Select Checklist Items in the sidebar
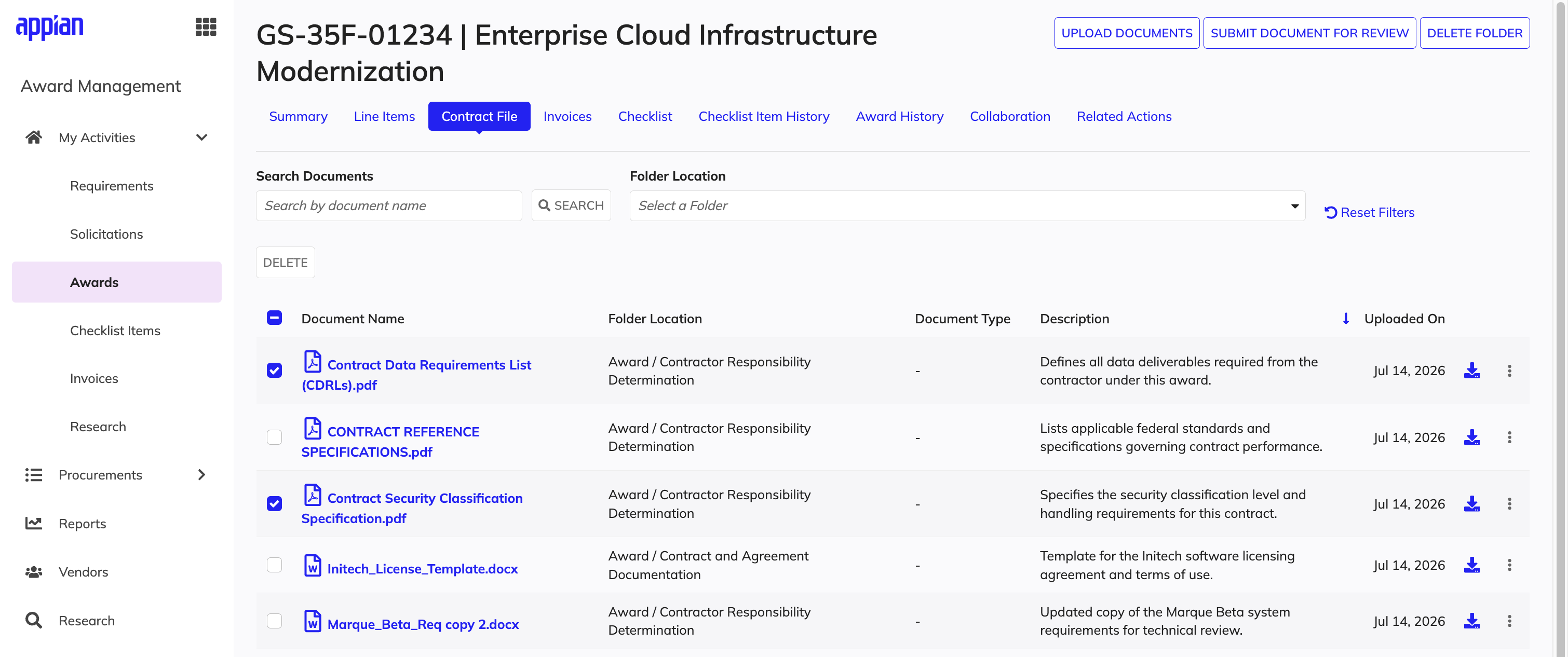1568x657 pixels. (x=114, y=331)
